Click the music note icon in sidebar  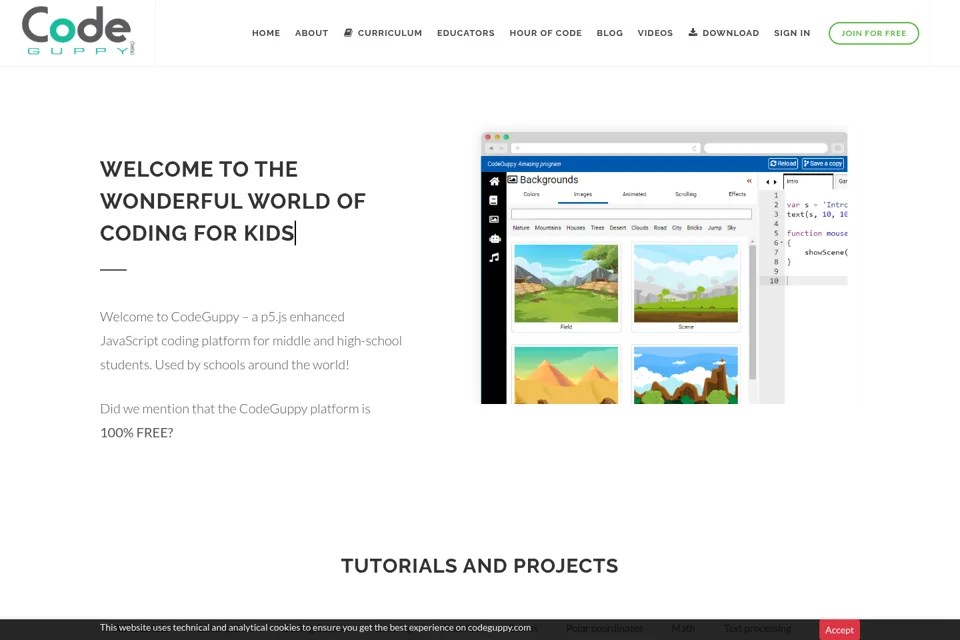(494, 258)
